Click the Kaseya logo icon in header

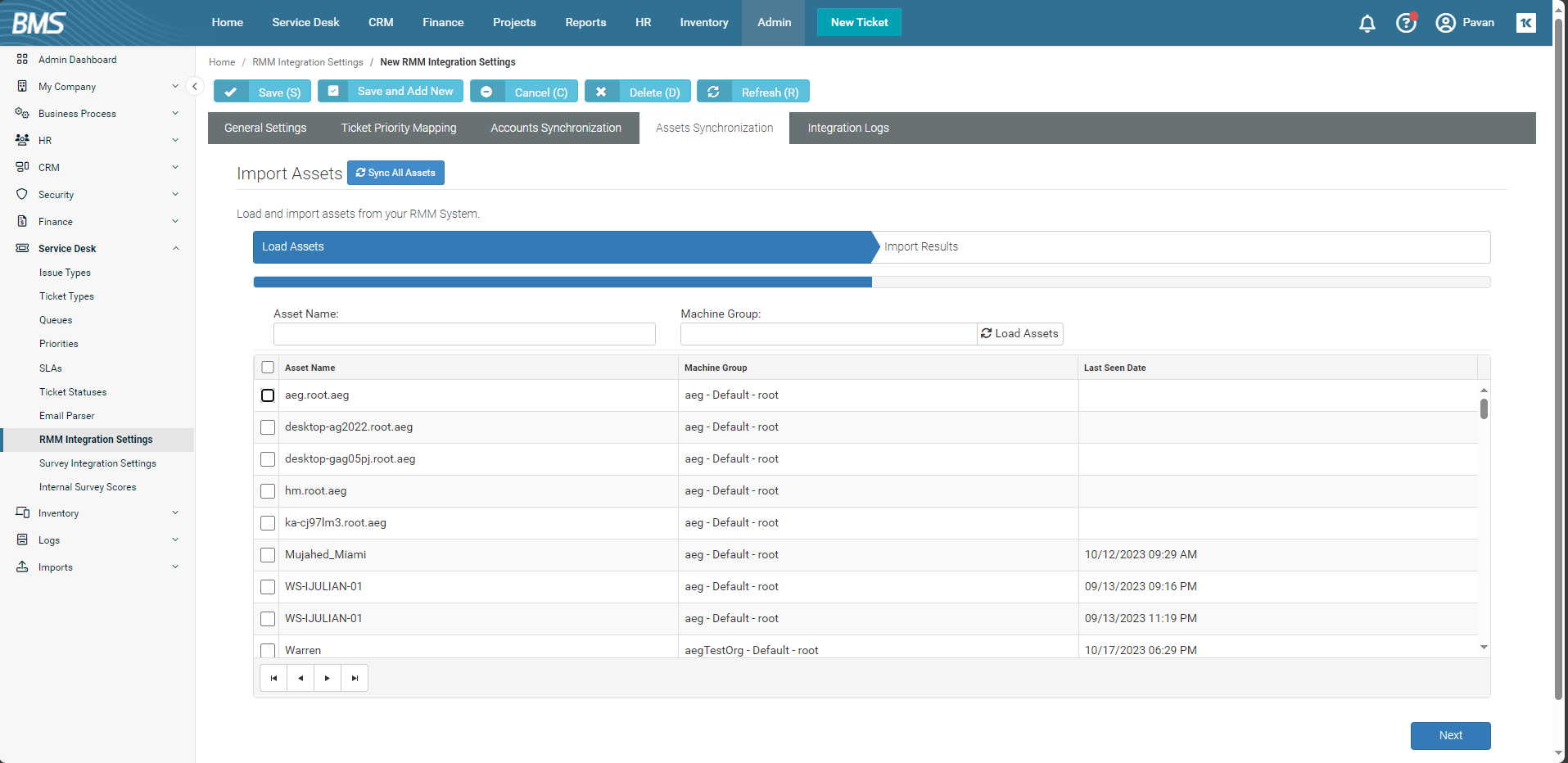[1525, 23]
